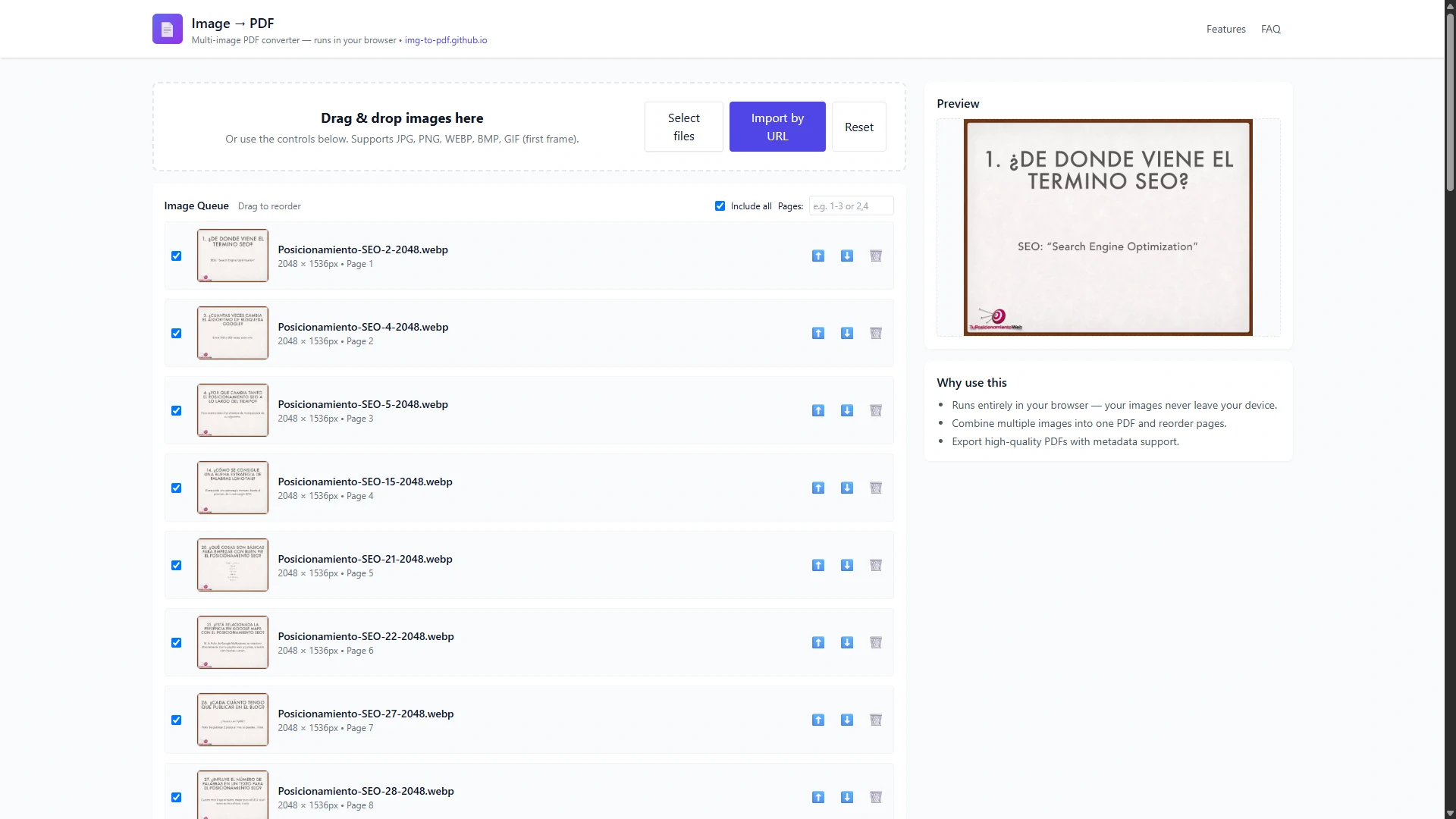Move Posicionamiento-SEO-2-2048.webp up in queue
Screen dimensions: 1456x819
818,256
